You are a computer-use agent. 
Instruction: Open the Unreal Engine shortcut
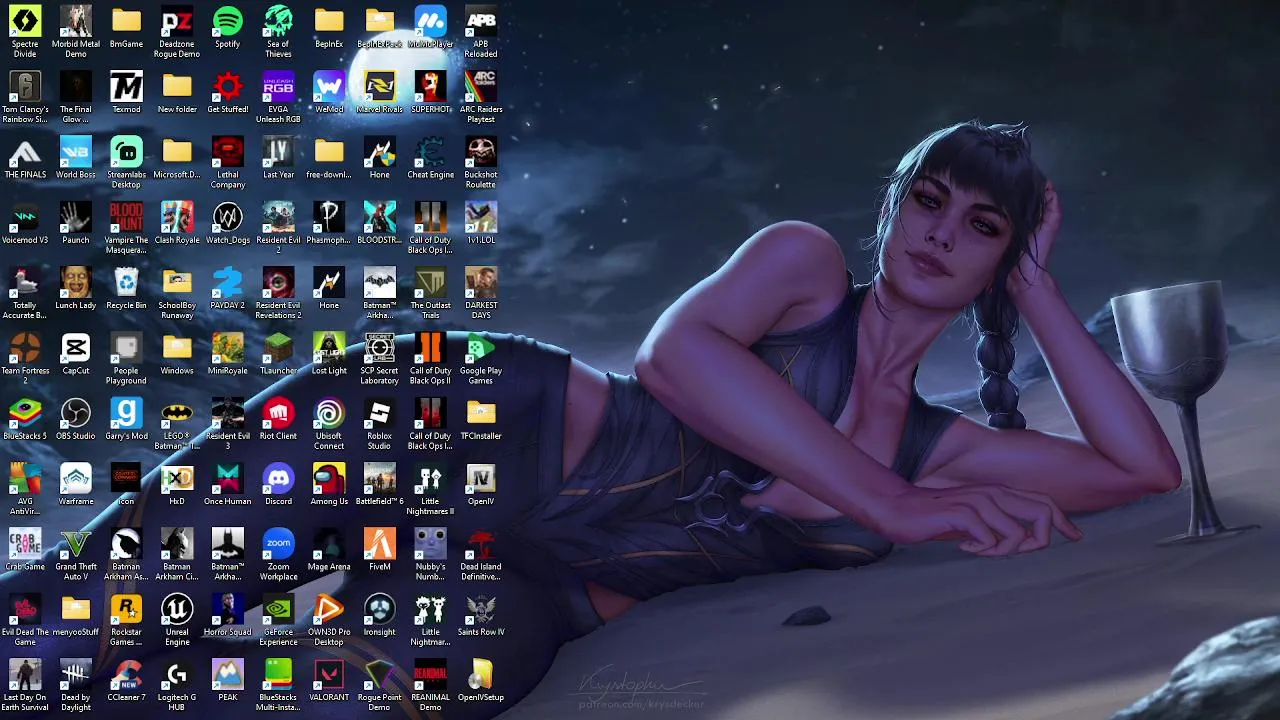(x=177, y=609)
